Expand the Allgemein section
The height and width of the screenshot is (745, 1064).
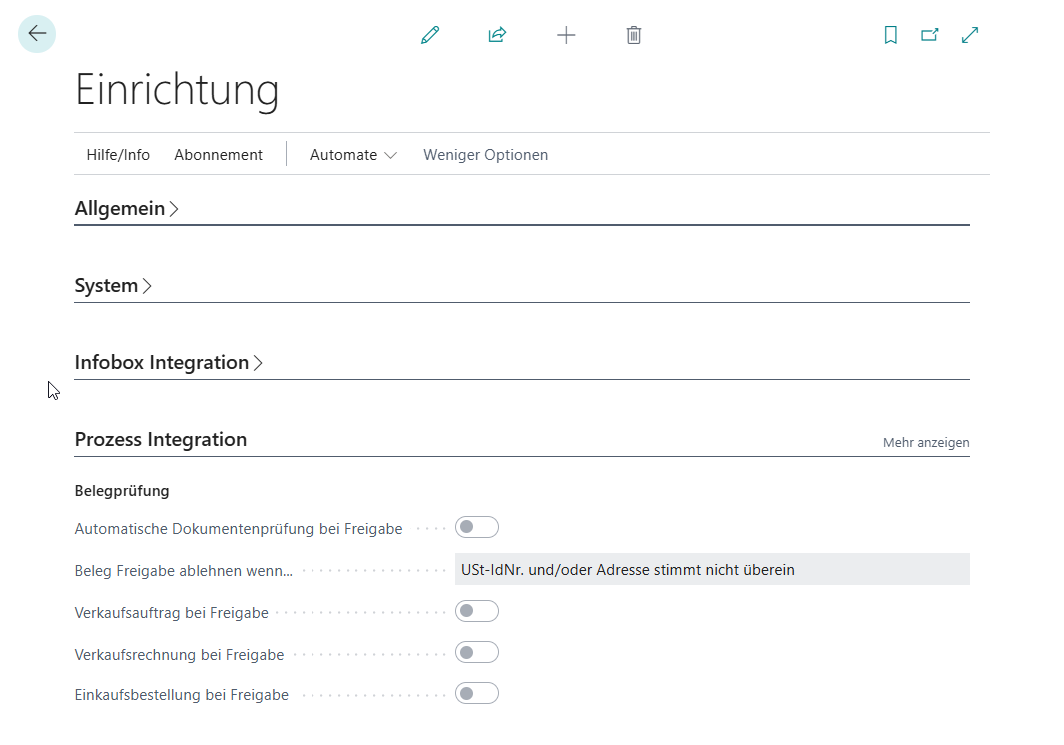(127, 208)
